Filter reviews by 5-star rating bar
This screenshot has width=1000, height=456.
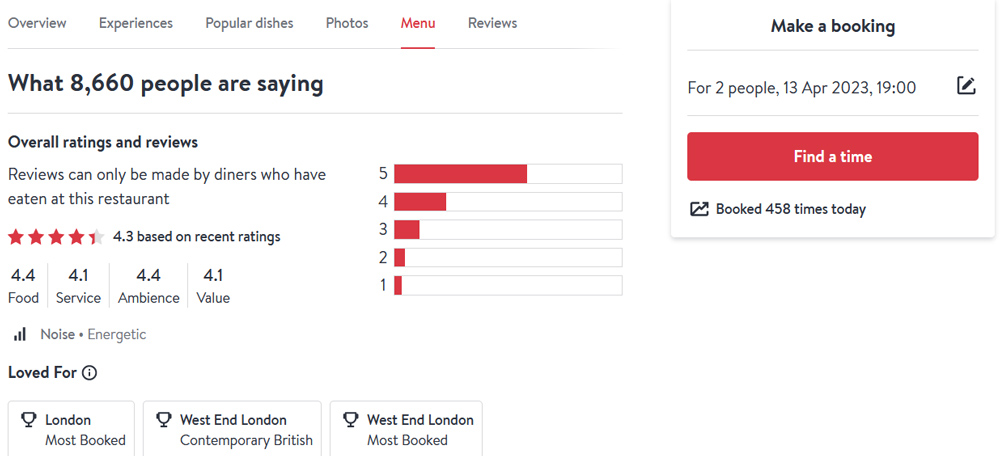click(x=508, y=174)
